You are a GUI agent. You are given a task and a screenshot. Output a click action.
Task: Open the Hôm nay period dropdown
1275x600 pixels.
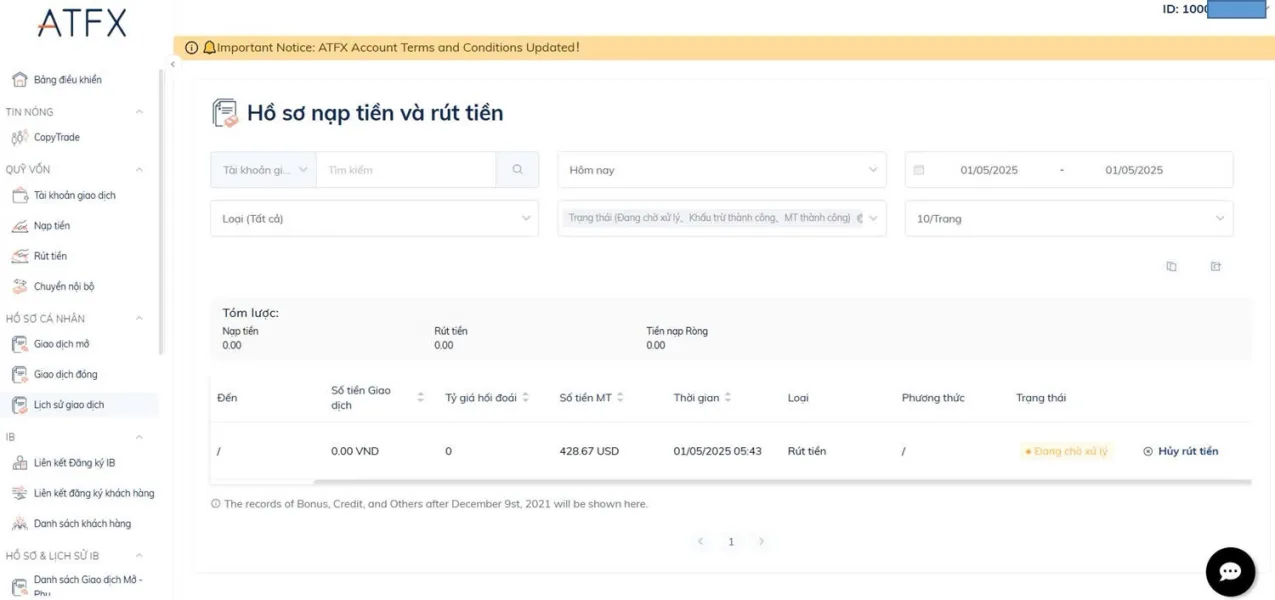click(721, 170)
